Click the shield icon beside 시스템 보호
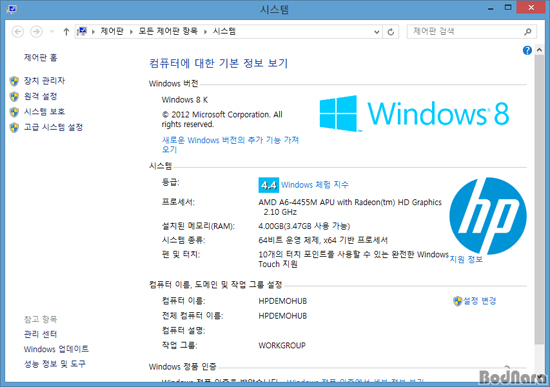This screenshot has height=387, width=550. [14, 112]
